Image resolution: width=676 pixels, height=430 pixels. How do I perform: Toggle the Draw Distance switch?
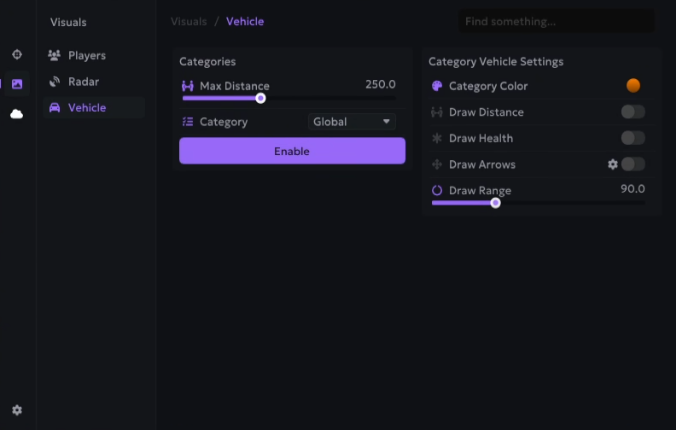click(x=632, y=112)
